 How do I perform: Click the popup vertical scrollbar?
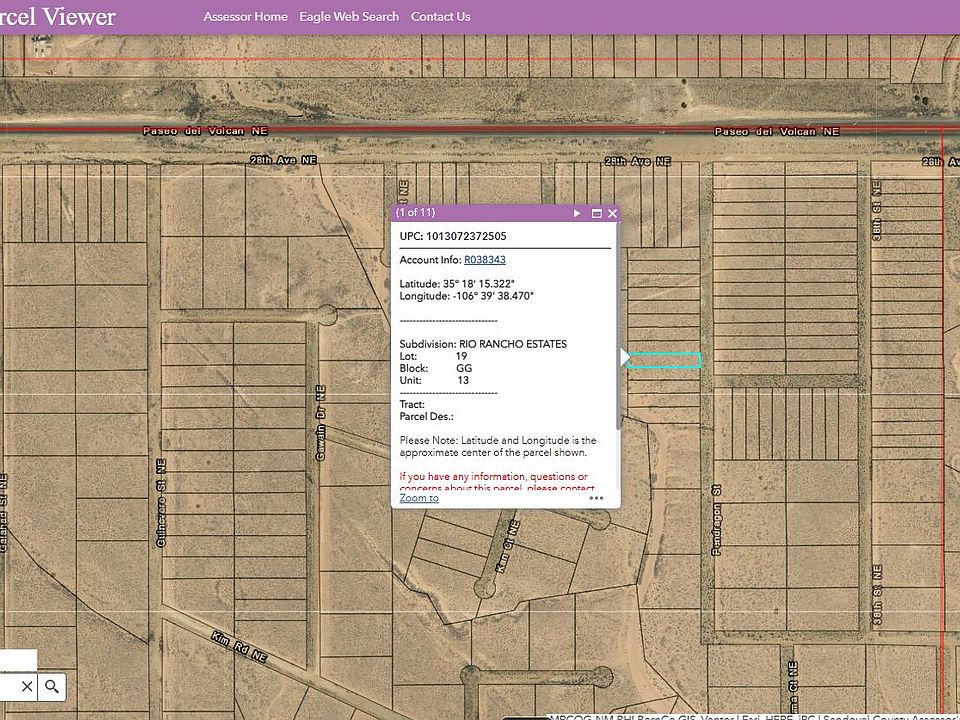click(x=618, y=326)
